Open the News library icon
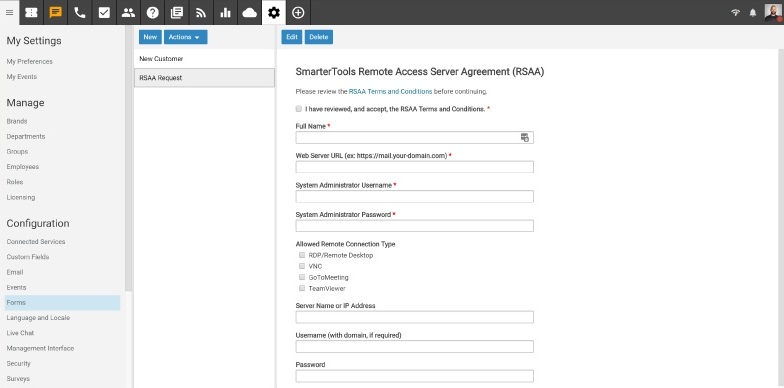784x388 pixels. (176, 12)
